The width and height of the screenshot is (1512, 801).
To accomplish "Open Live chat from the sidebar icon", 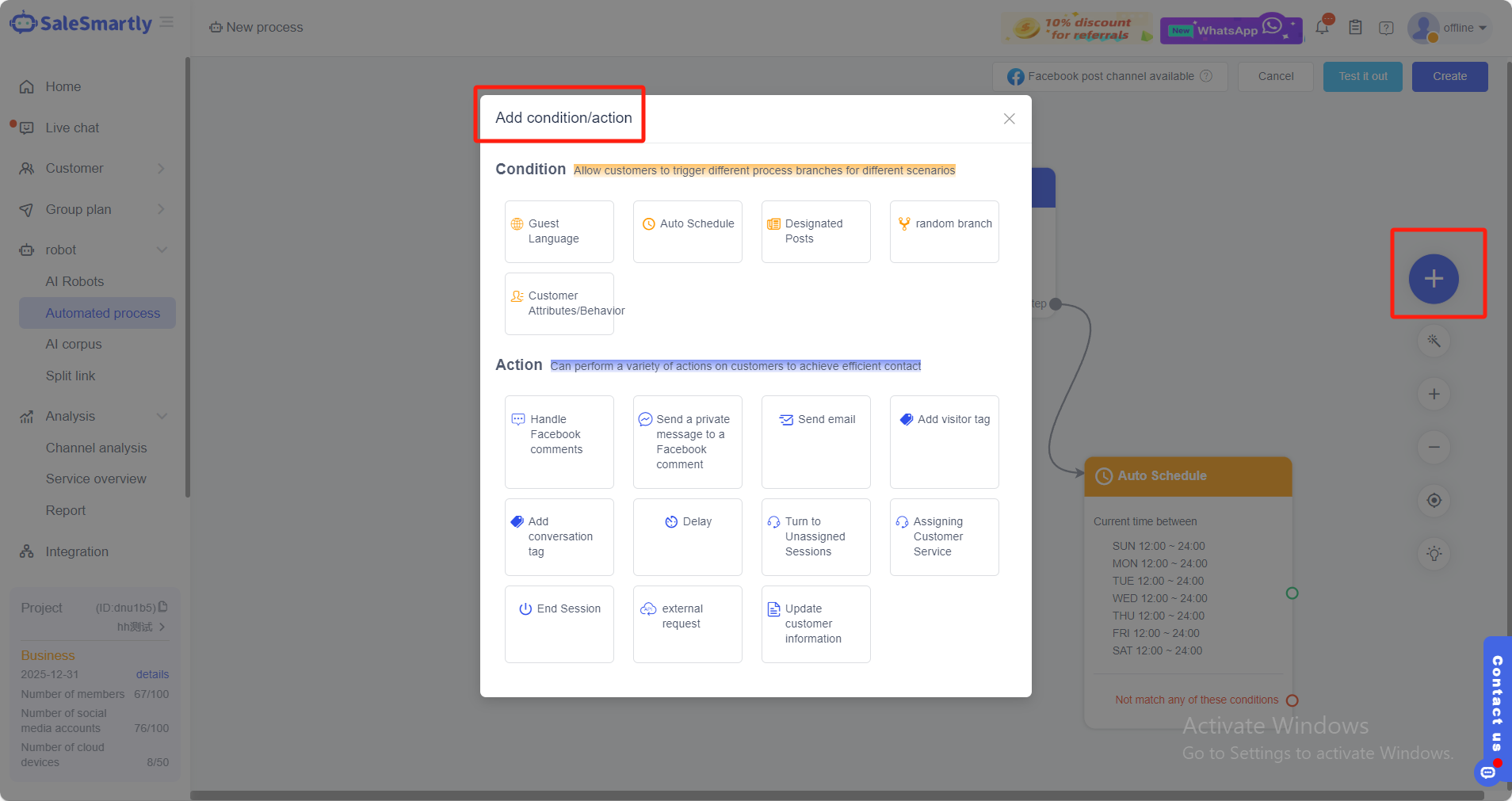I will coord(26,128).
